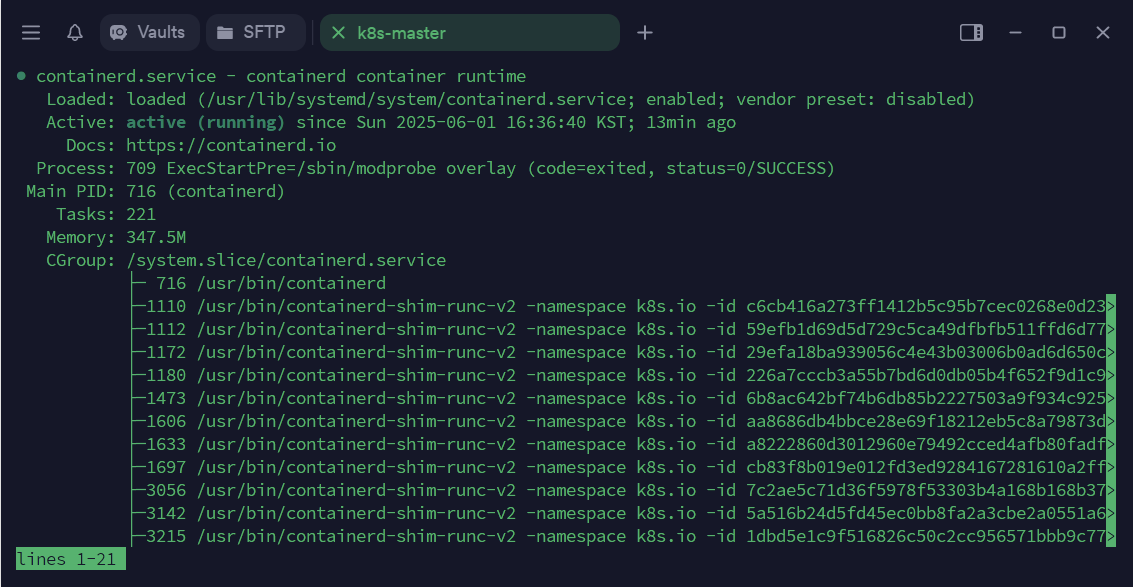The width and height of the screenshot is (1133, 587).
Task: Close the Termius window
Action: click(1103, 33)
